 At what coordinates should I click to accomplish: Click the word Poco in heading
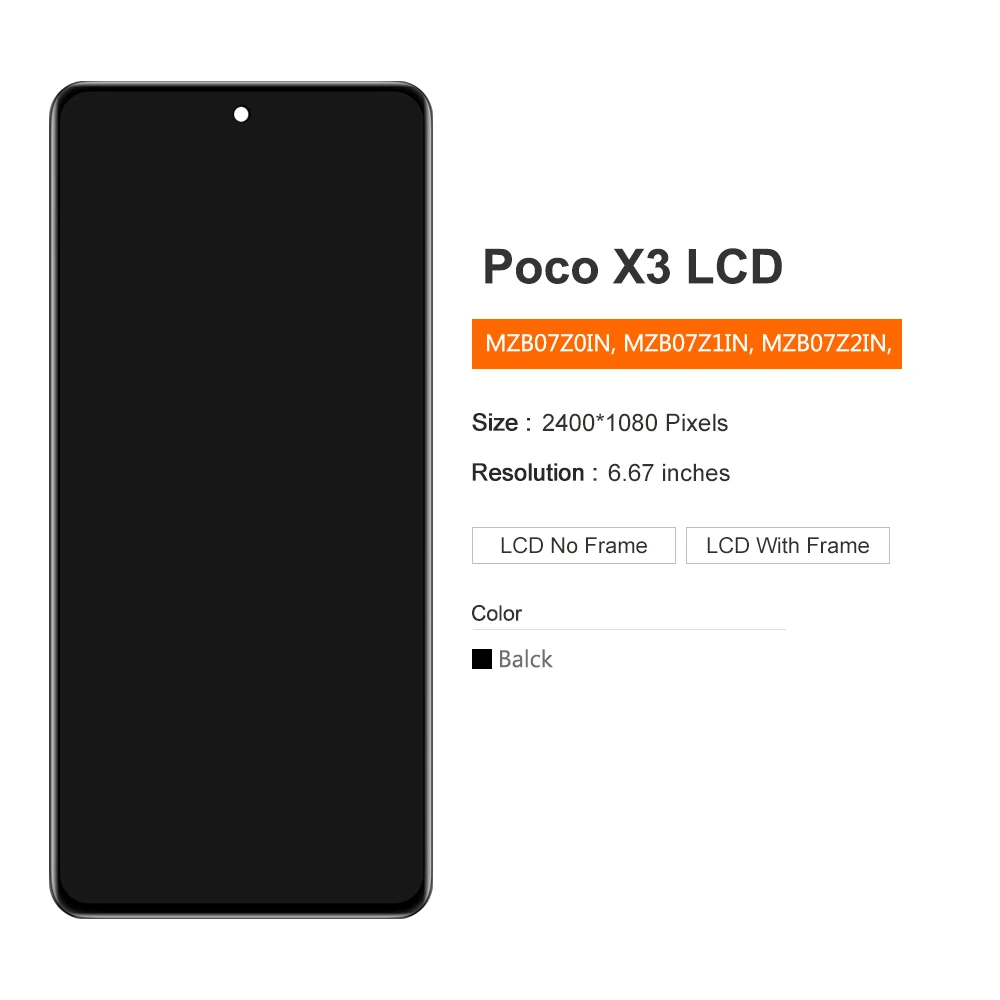point(541,267)
